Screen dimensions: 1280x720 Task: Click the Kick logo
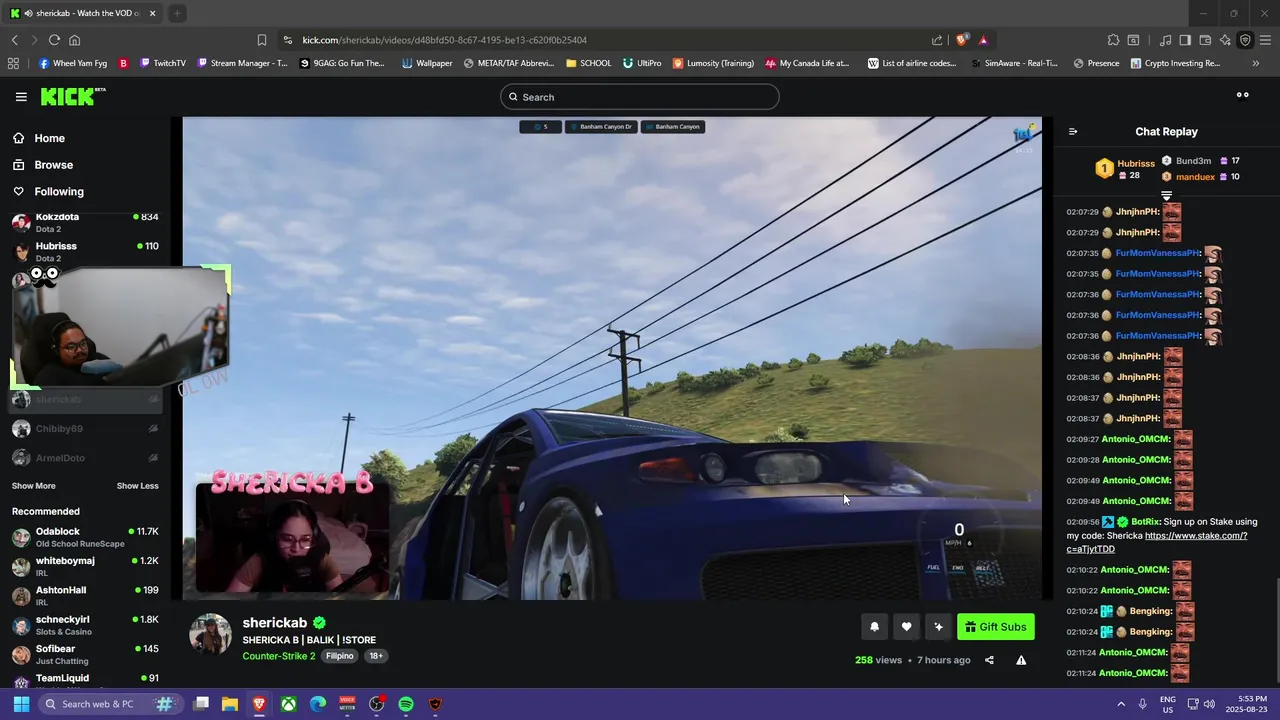point(72,96)
